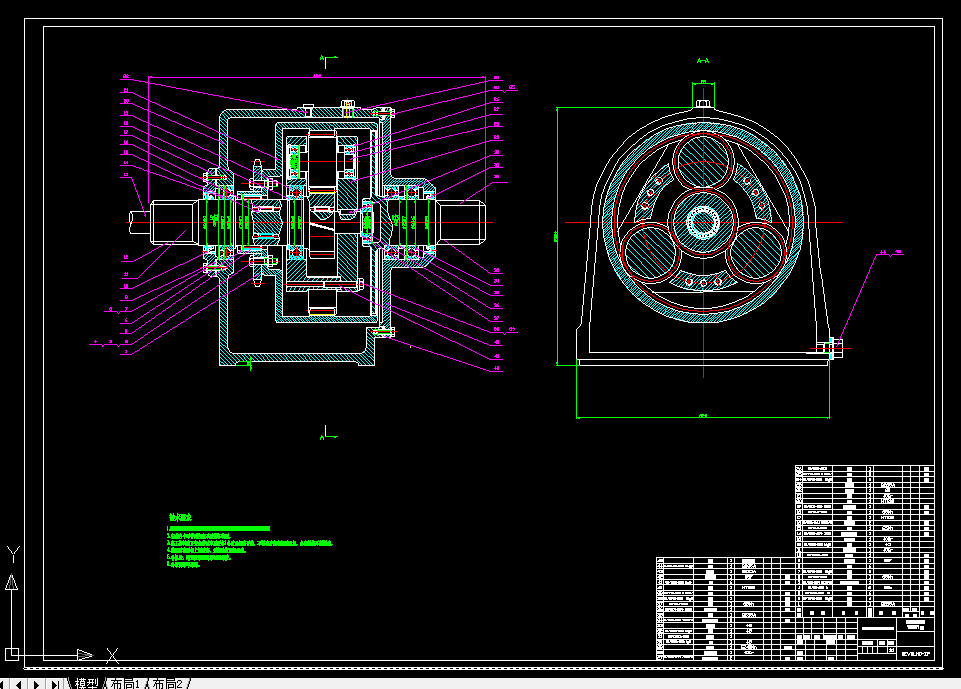Jump to last layout tab arrow
The height and width of the screenshot is (689, 961).
pyautogui.click(x=55, y=683)
